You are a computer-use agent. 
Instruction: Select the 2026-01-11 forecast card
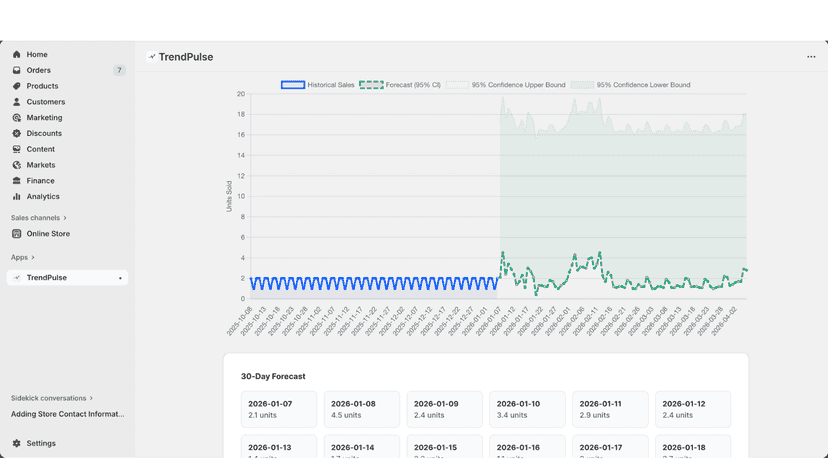(x=610, y=409)
